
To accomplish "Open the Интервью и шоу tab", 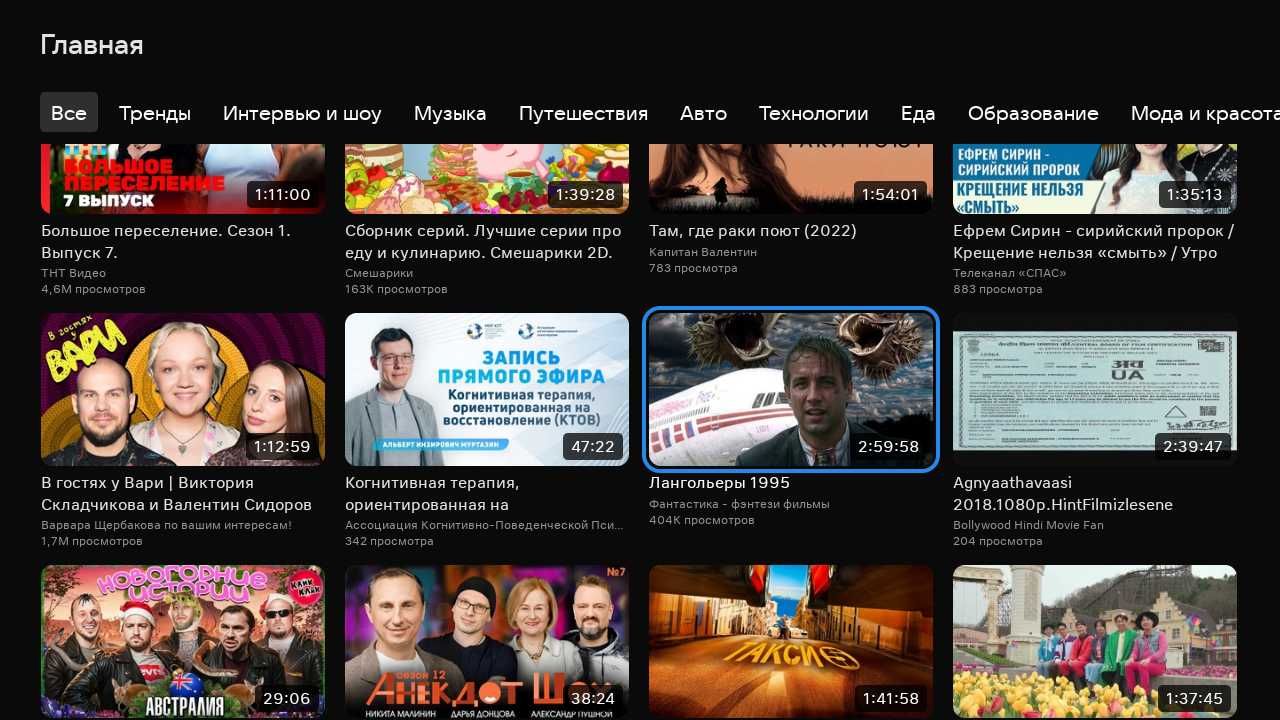I will pos(302,113).
